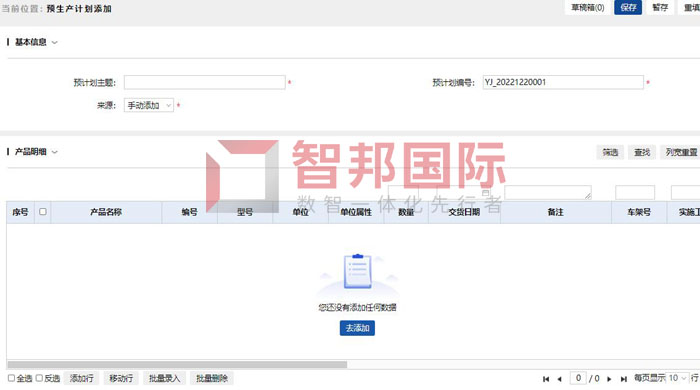
Task: Click the horizontal scrollbar of product table
Action: 177,365
